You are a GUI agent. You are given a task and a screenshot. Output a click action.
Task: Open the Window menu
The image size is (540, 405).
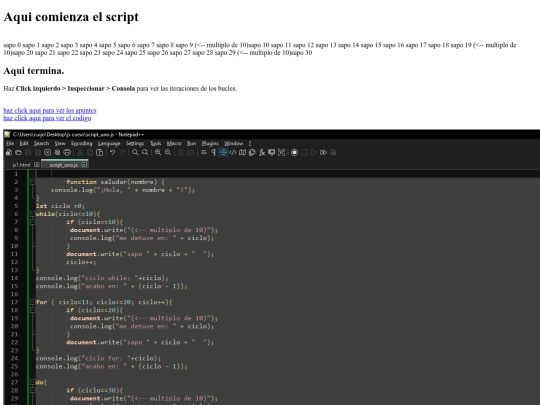click(233, 143)
